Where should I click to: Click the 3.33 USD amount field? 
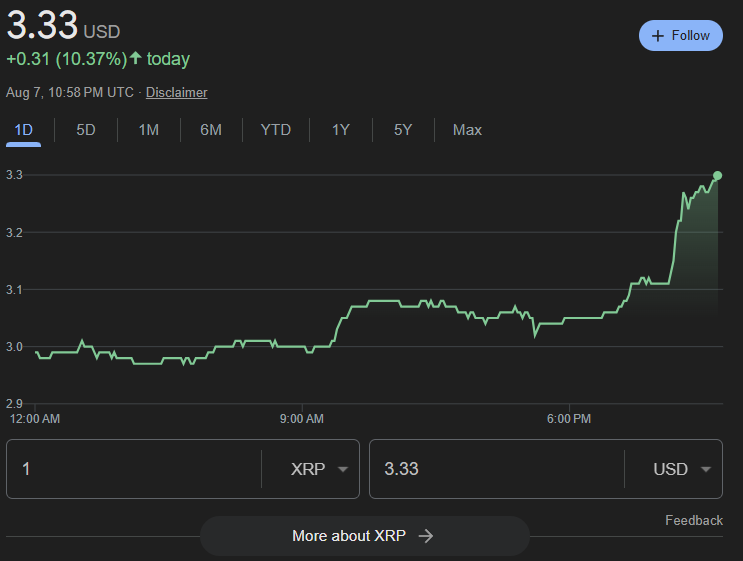click(497, 469)
